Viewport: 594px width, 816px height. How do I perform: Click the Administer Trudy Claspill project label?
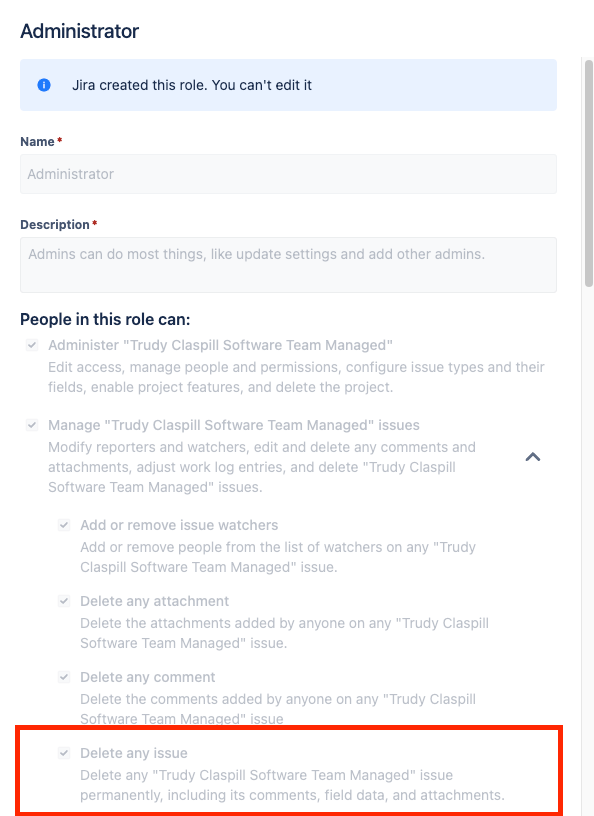tap(221, 345)
